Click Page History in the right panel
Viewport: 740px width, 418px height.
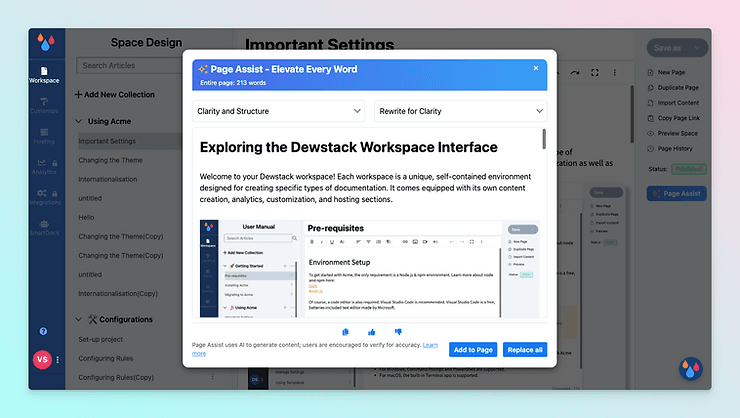point(670,149)
